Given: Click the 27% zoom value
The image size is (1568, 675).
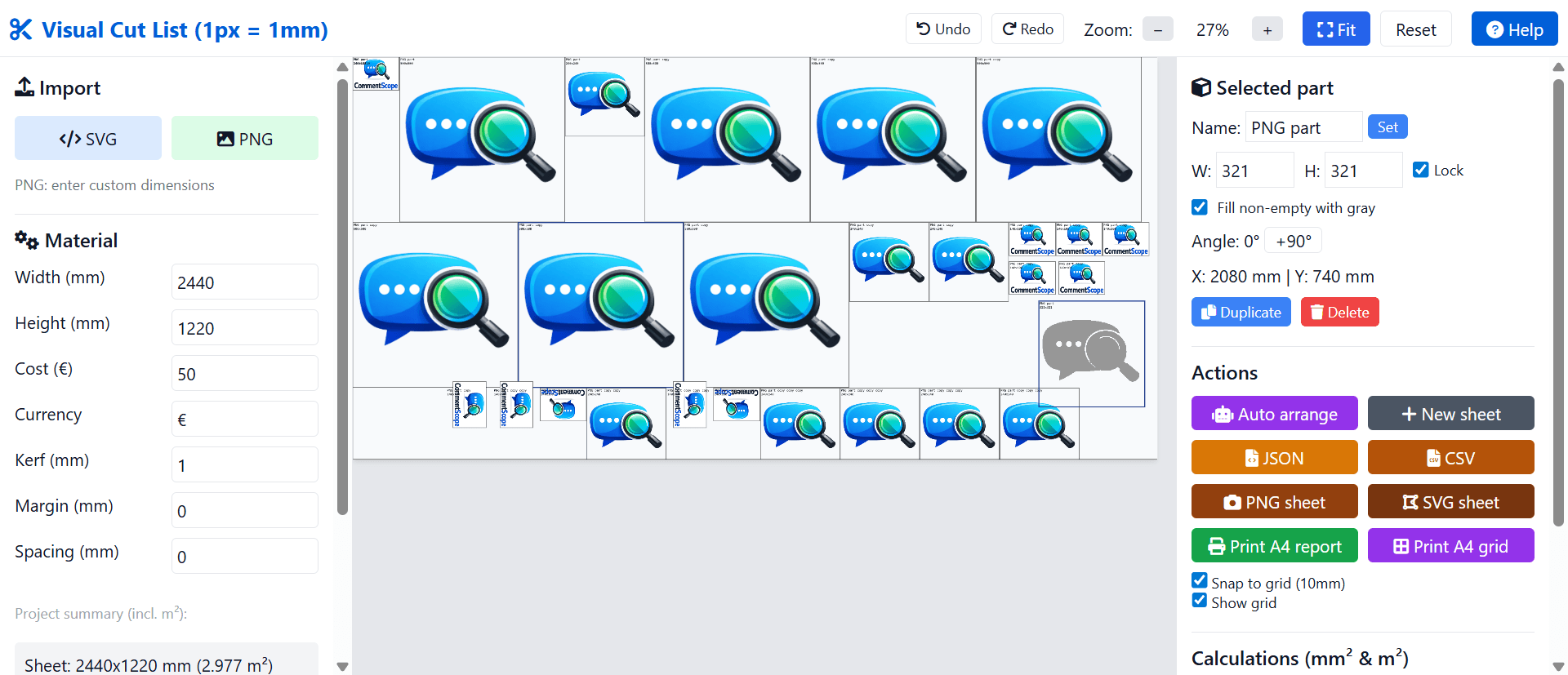Looking at the screenshot, I should pos(1212,30).
